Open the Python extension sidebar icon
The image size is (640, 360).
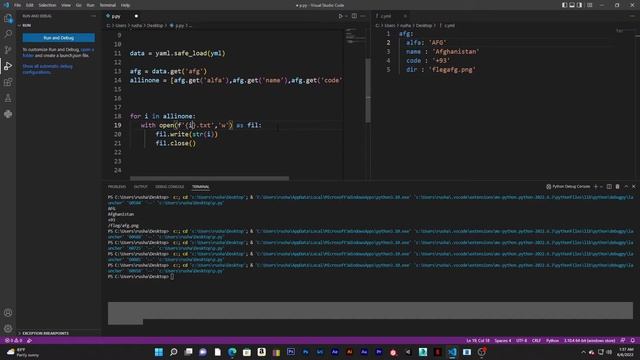point(8,114)
